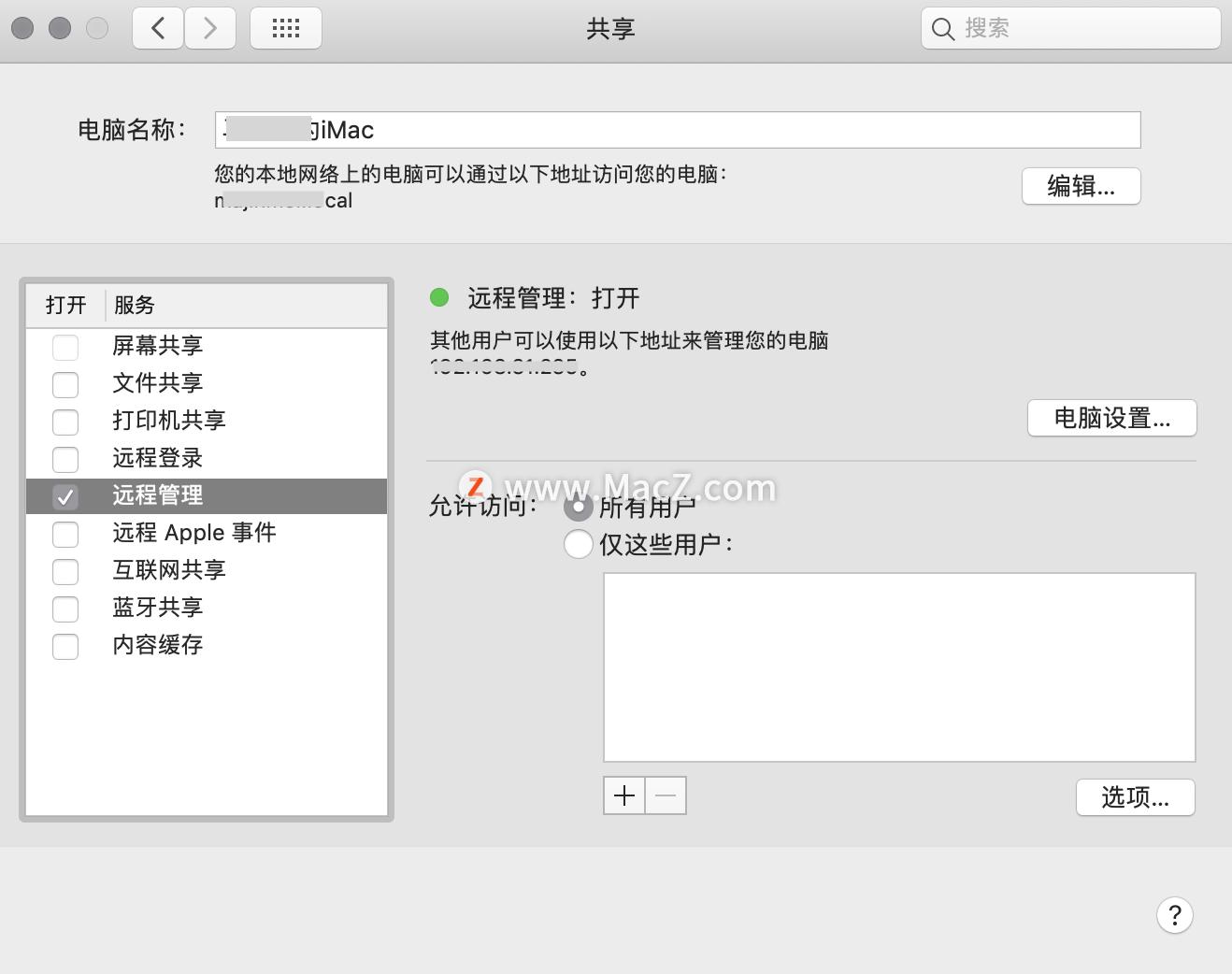Select 互联网共享 service in the list
This screenshot has height=974, width=1232.
pos(168,570)
